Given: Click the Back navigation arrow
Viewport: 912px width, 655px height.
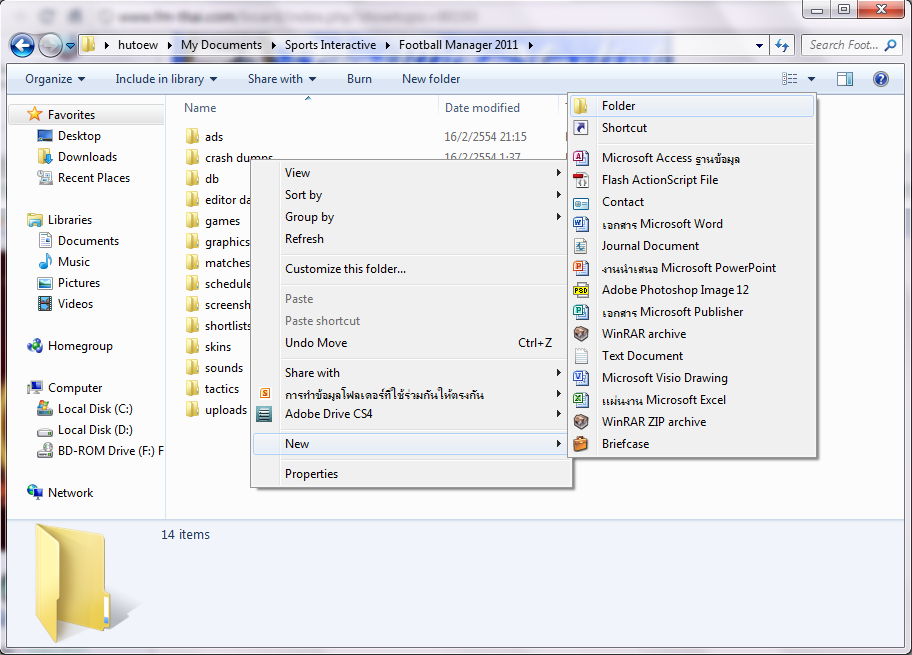Looking at the screenshot, I should click(x=23, y=45).
